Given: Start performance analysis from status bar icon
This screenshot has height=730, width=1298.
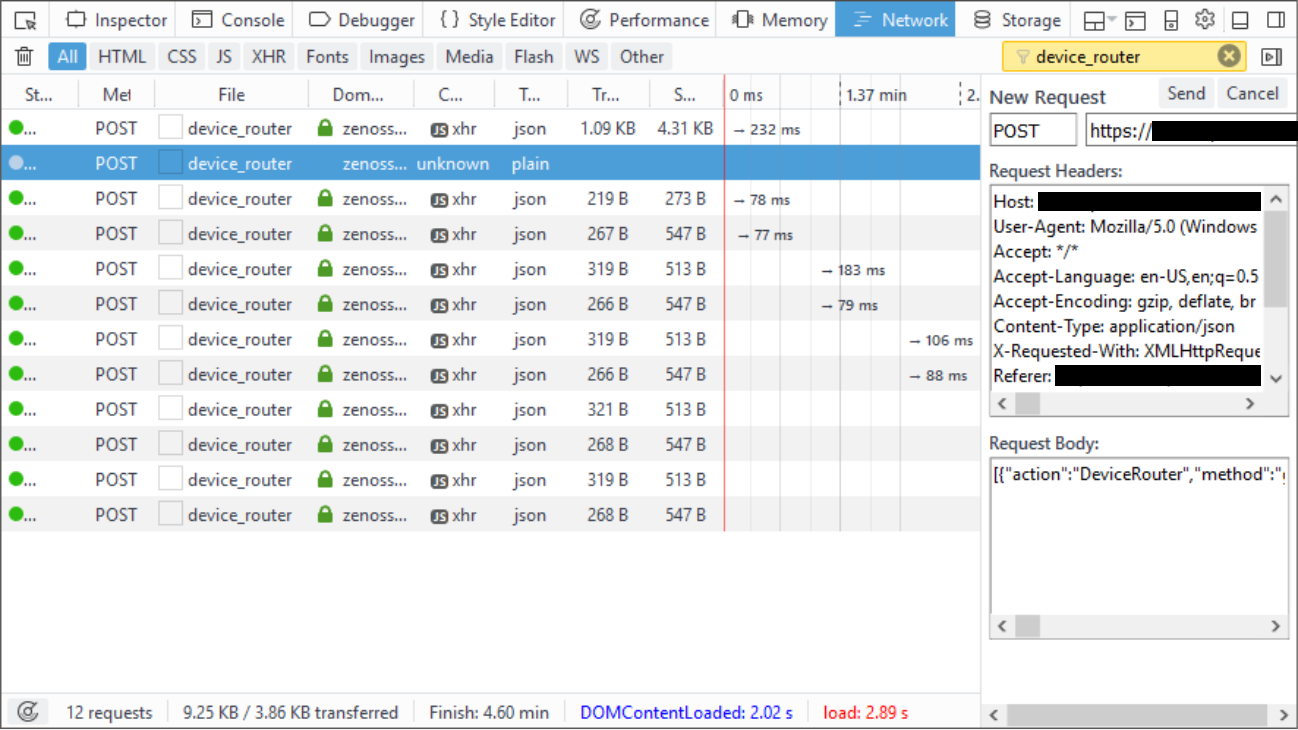Looking at the screenshot, I should click(x=29, y=712).
